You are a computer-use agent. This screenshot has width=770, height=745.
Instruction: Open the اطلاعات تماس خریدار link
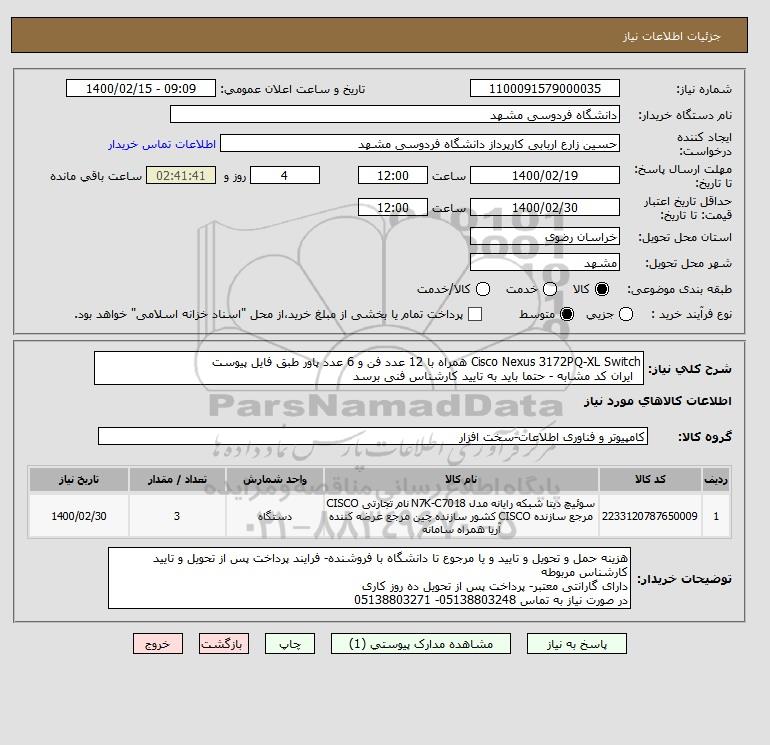(x=162, y=144)
